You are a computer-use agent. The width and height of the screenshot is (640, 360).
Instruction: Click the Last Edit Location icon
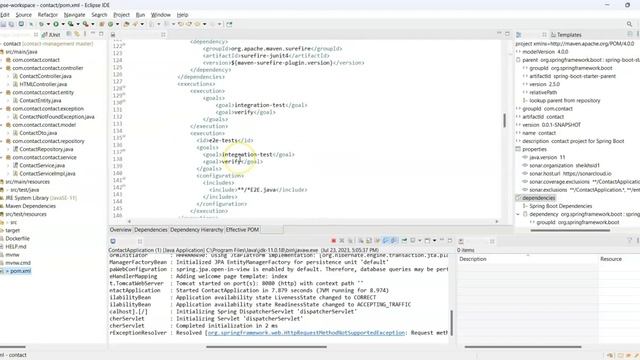click(180, 24)
